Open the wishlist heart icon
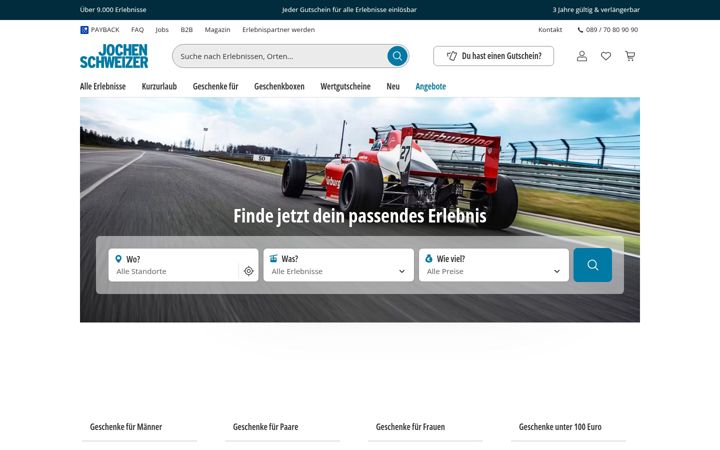This screenshot has height=450, width=720. 606,56
